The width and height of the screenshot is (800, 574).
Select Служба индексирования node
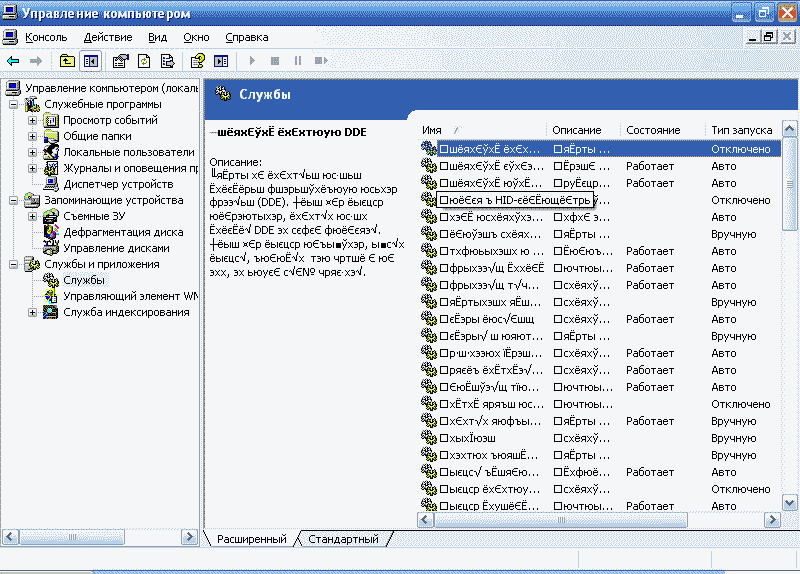click(x=126, y=312)
